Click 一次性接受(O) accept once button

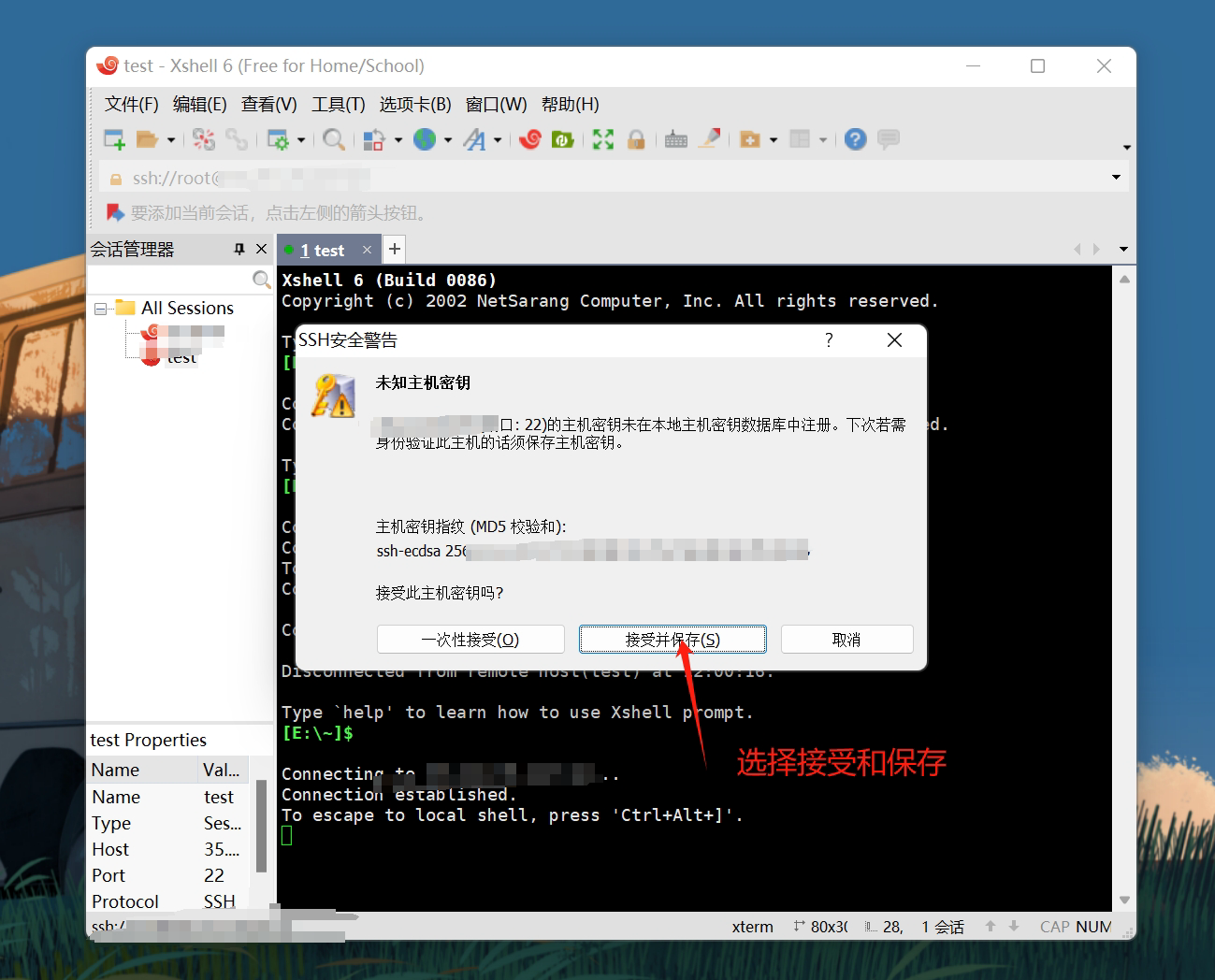tap(470, 640)
